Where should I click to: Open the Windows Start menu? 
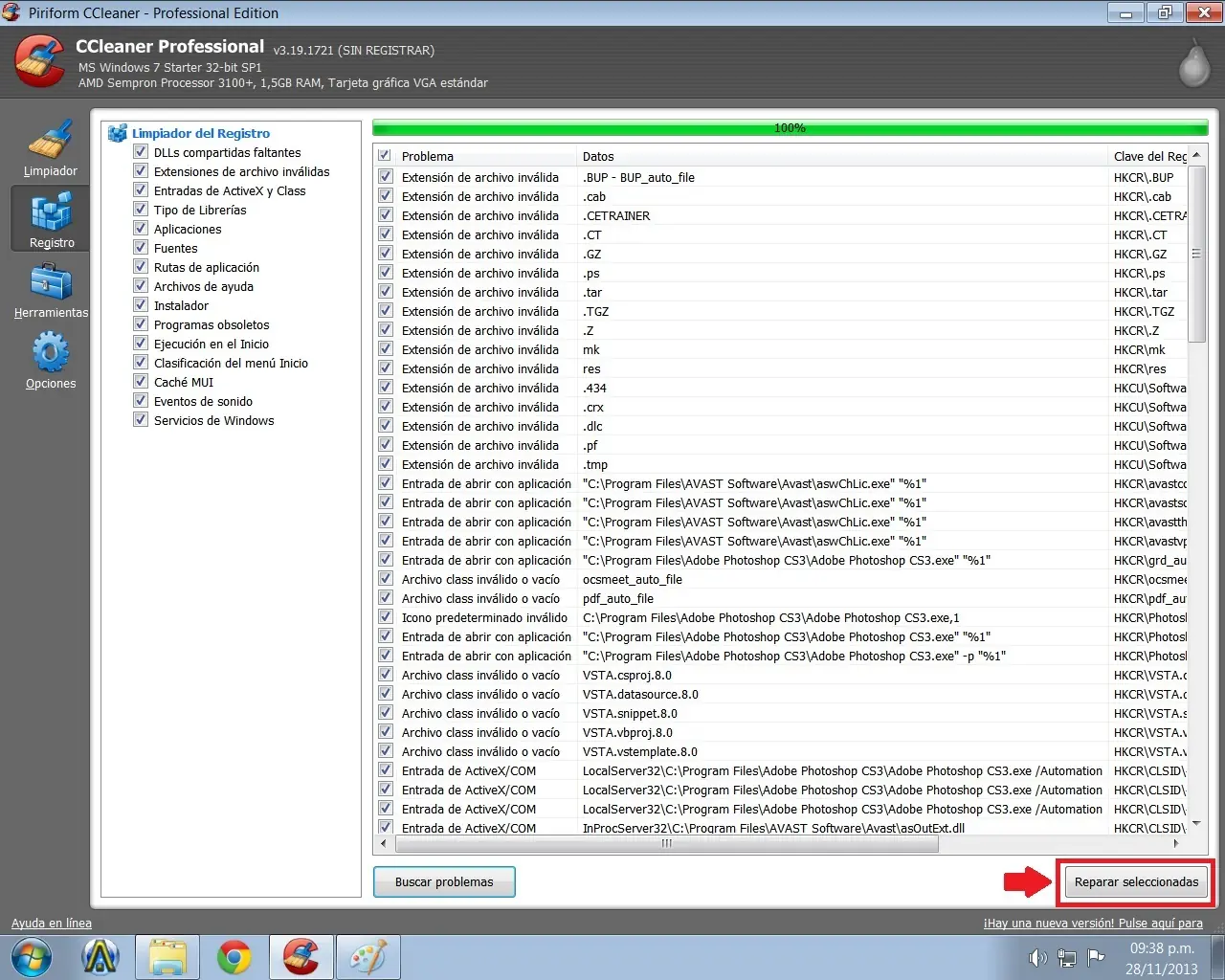[x=32, y=957]
